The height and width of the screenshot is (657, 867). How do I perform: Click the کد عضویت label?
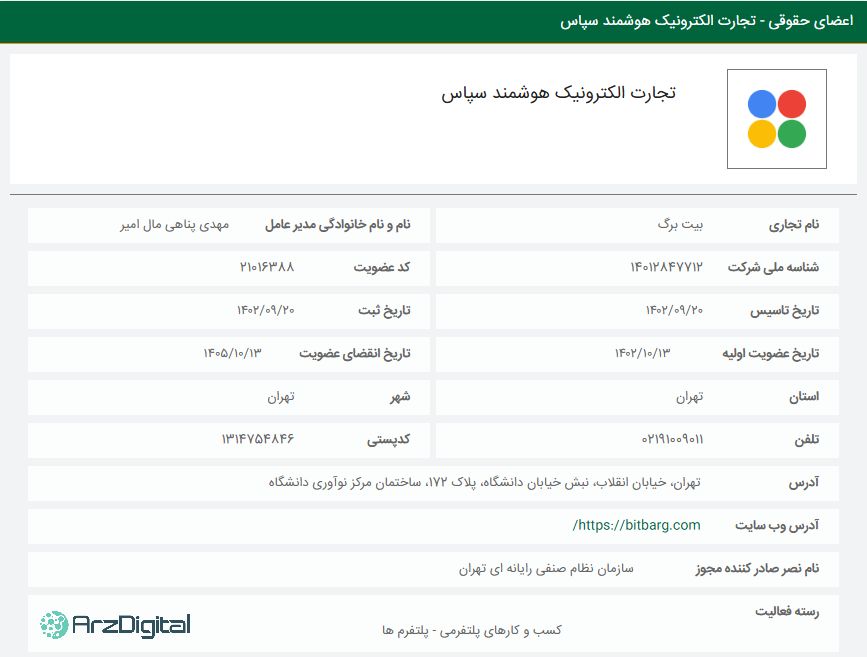click(382, 268)
